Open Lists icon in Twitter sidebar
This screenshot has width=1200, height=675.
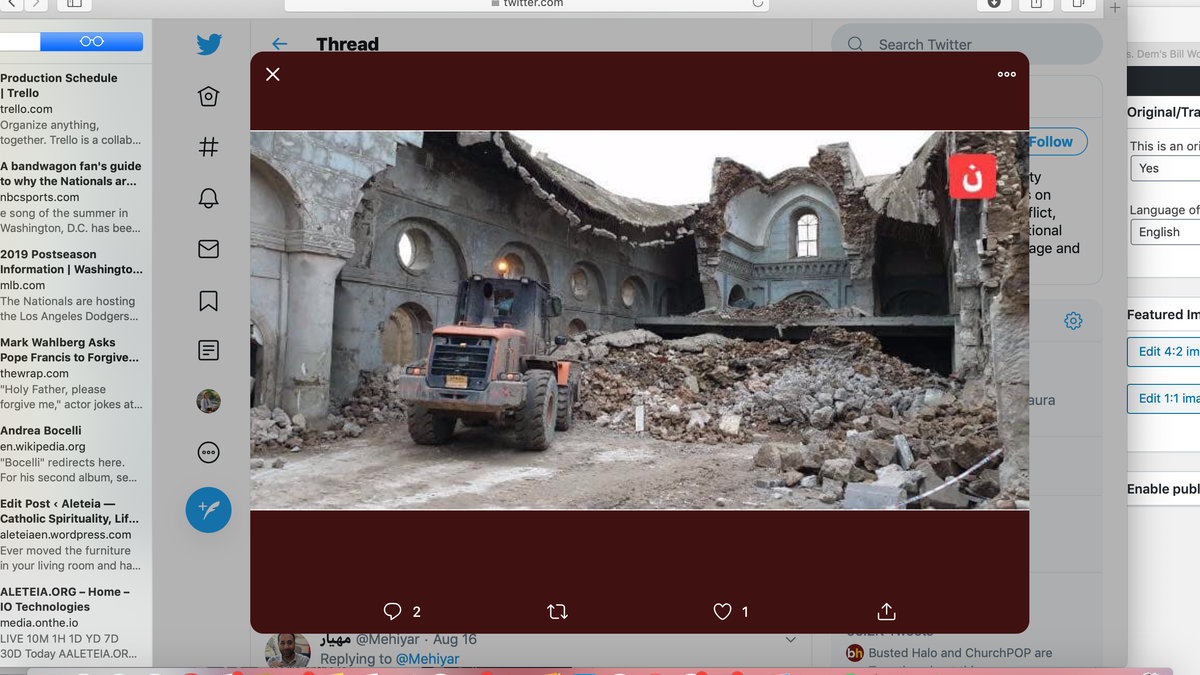(208, 351)
